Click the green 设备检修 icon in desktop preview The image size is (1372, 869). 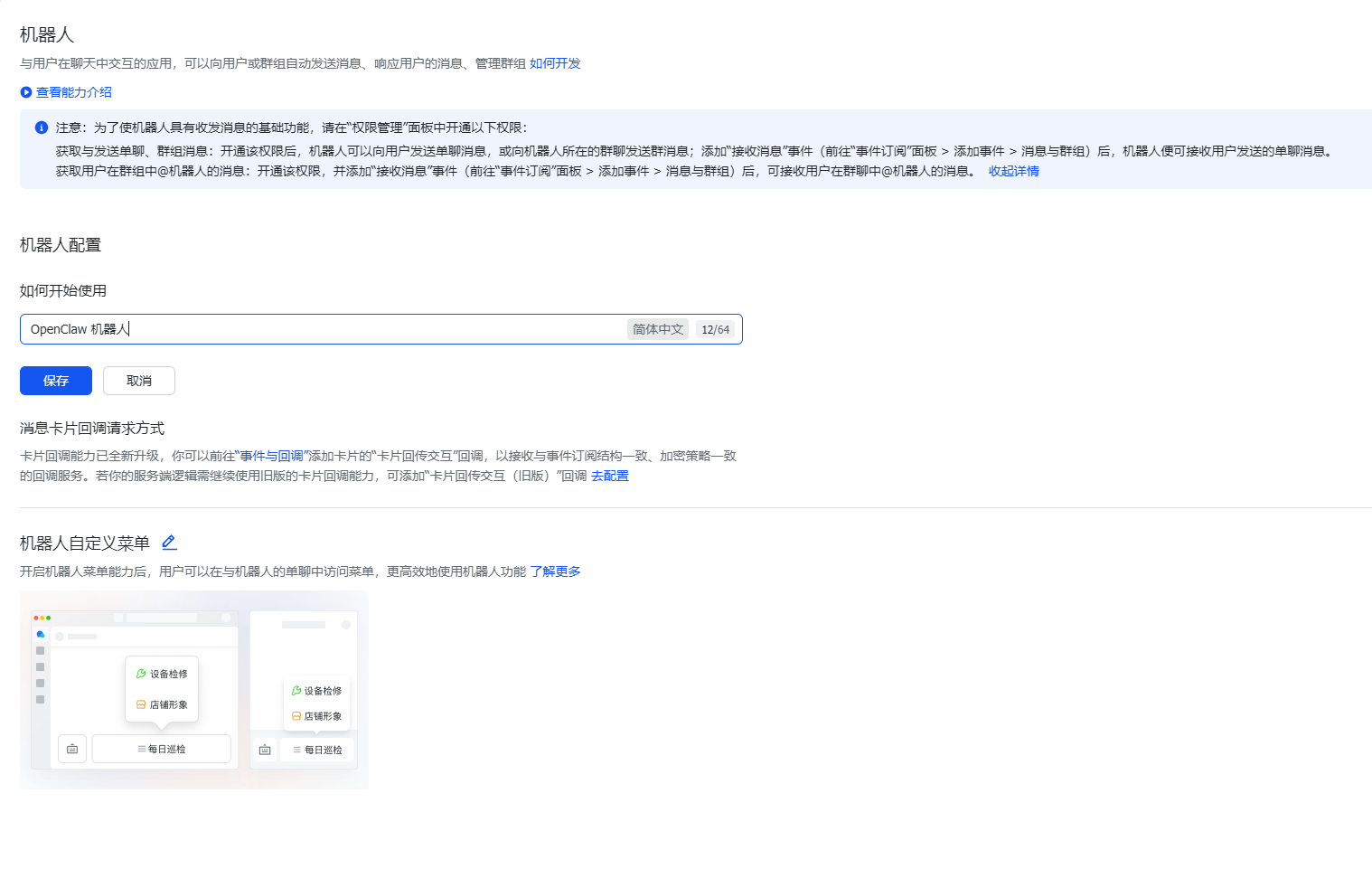pyautogui.click(x=141, y=674)
